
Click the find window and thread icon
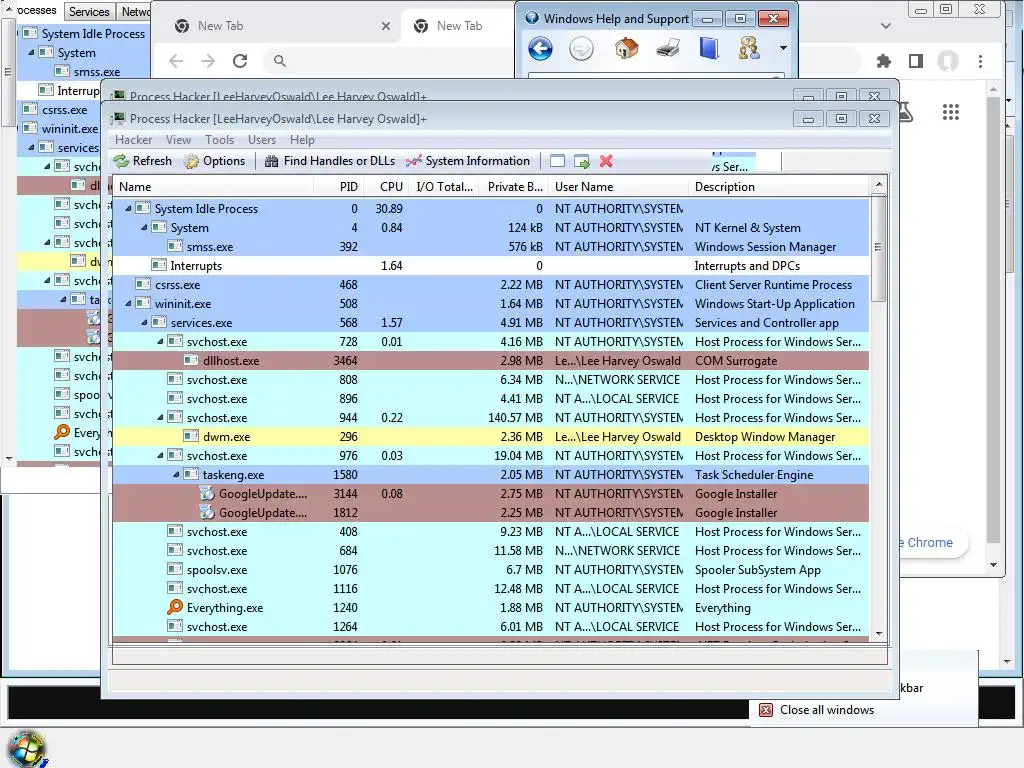click(x=581, y=161)
